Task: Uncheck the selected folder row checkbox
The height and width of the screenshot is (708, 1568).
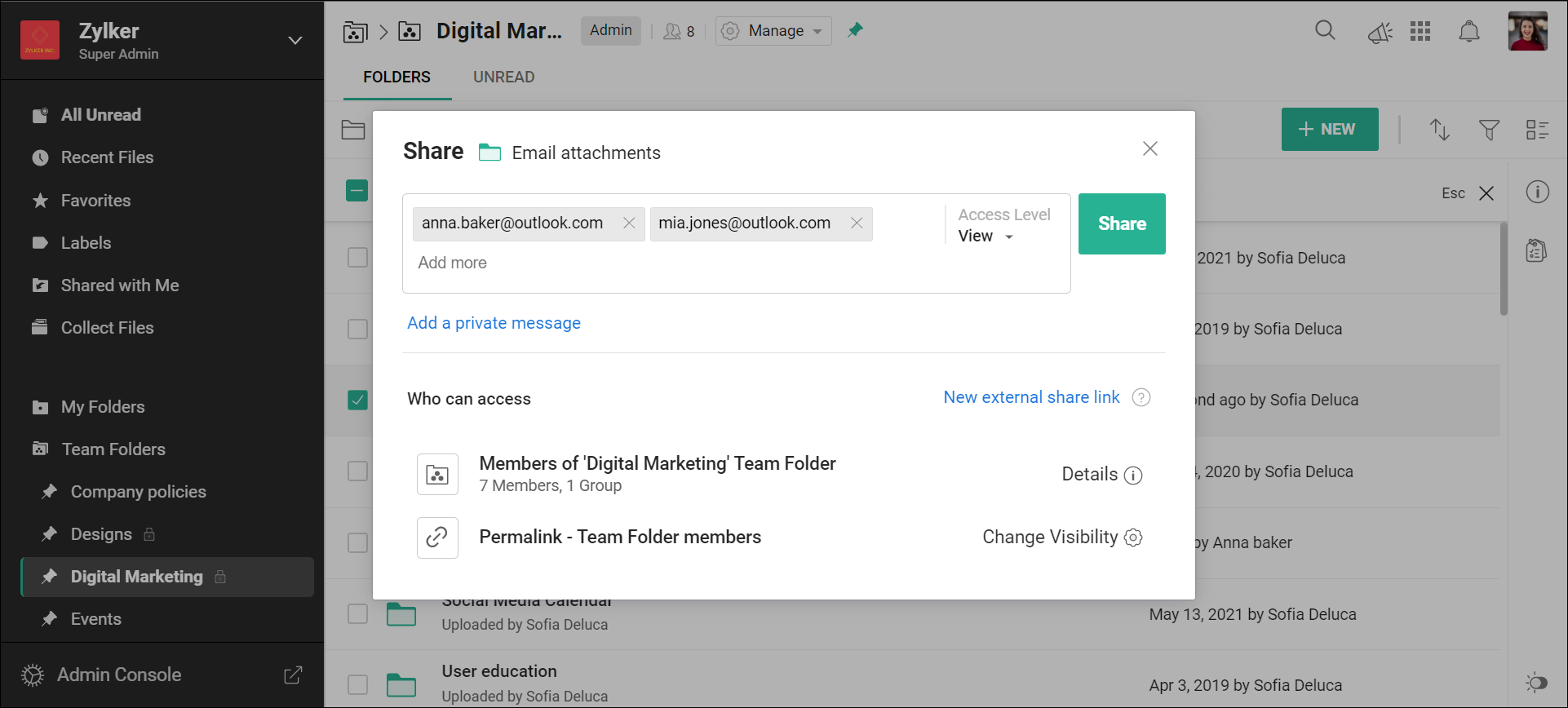Action: coord(357,400)
